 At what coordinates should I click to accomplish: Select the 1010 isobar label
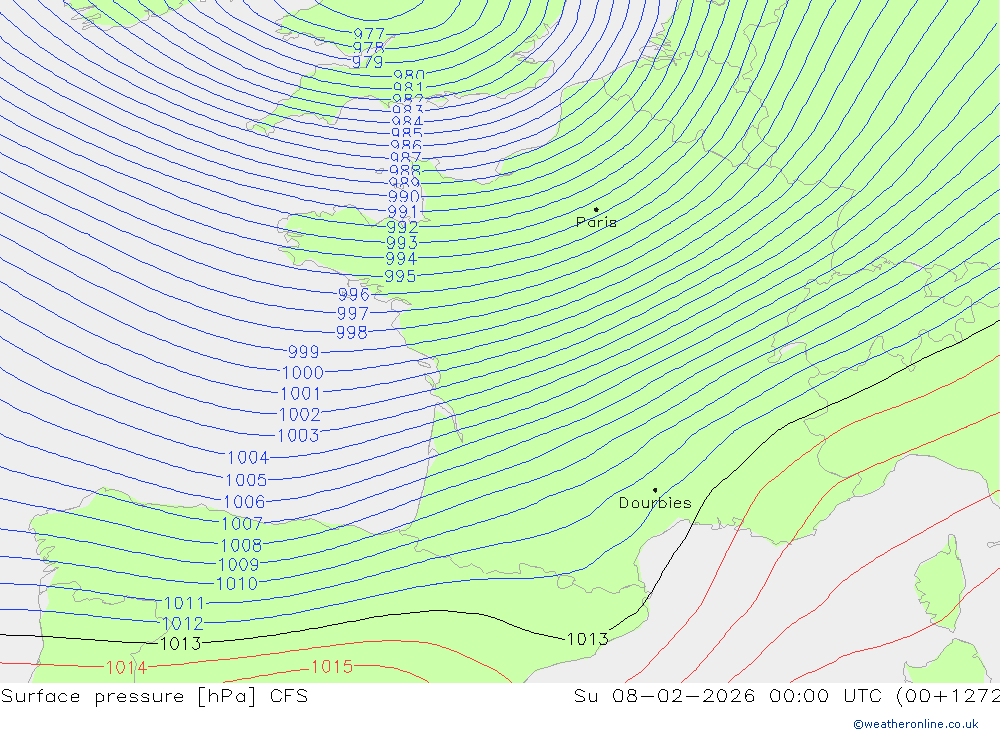(237, 584)
